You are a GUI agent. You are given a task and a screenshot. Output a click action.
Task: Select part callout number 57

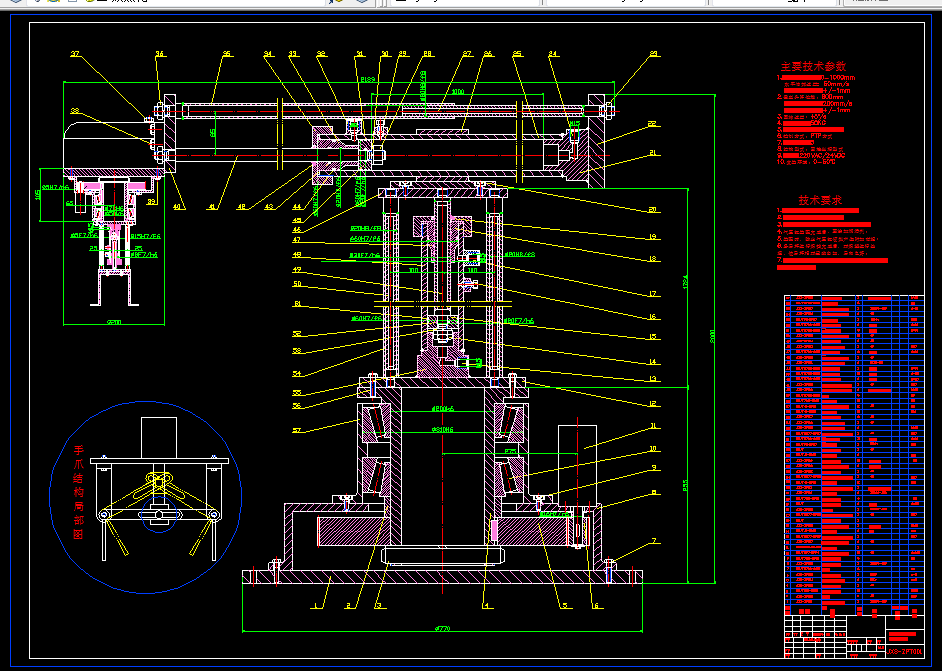[297, 430]
